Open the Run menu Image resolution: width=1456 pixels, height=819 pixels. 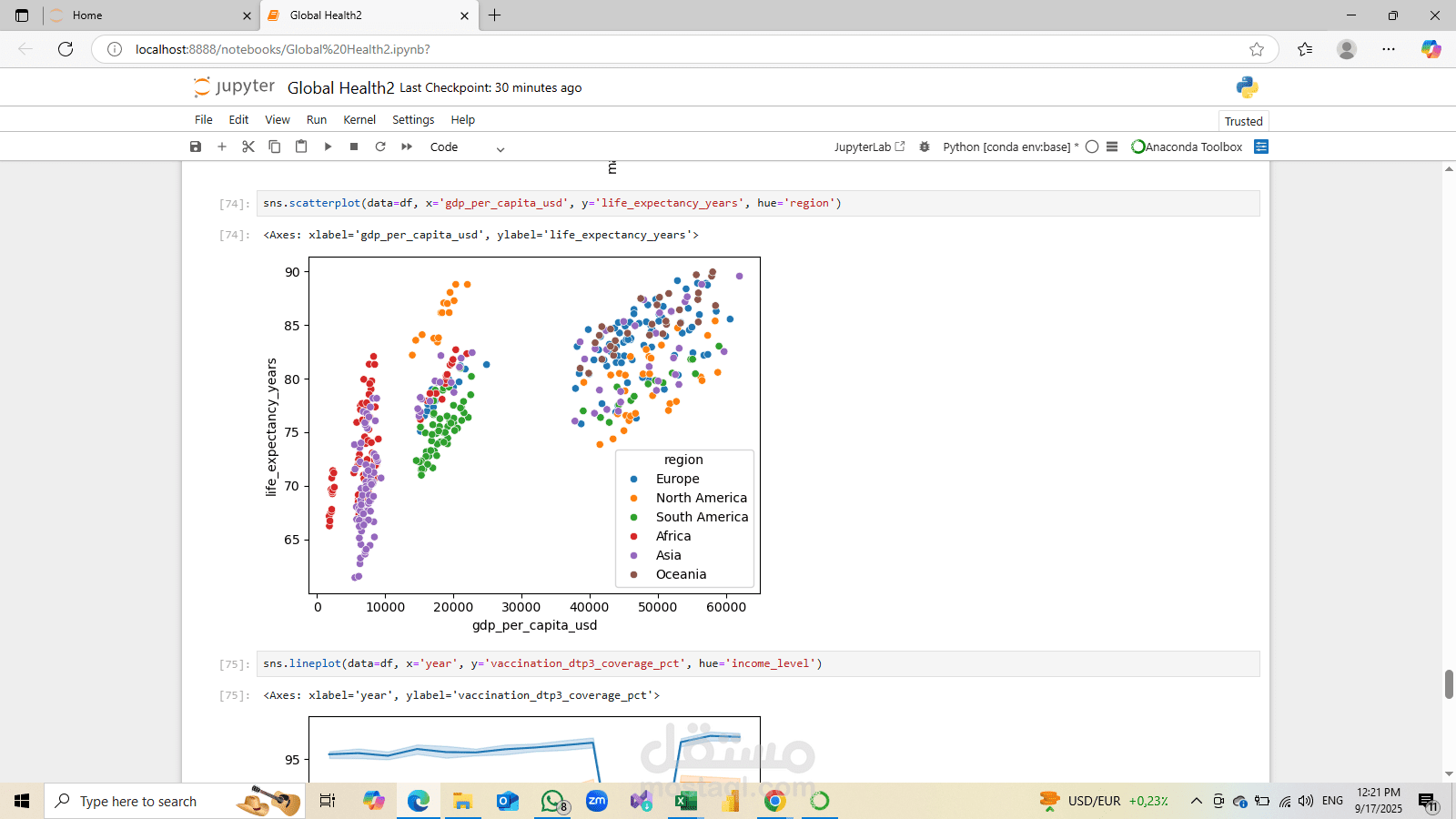(x=317, y=120)
